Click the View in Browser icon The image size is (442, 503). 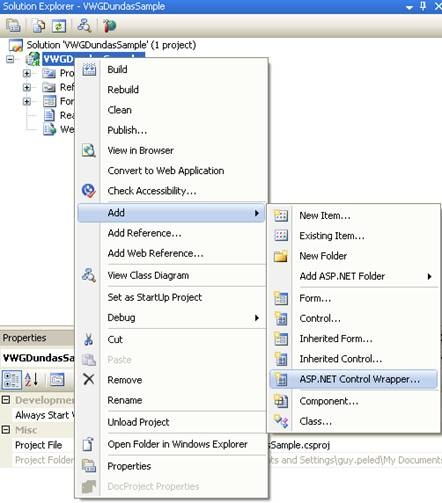pyautogui.click(x=89, y=150)
